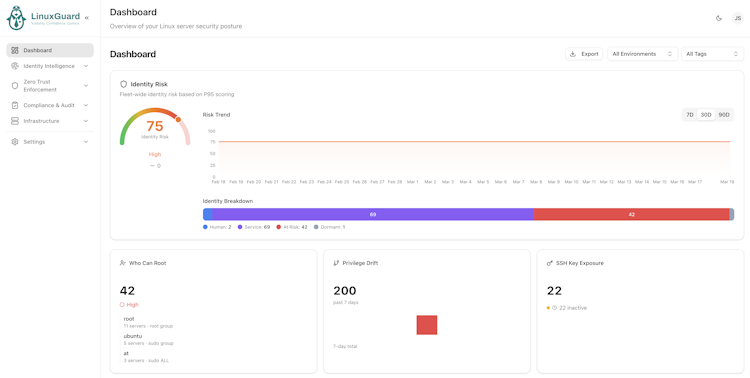Expand Identity Intelligence menu chevron
This screenshot has height=378, width=750.
tap(86, 66)
